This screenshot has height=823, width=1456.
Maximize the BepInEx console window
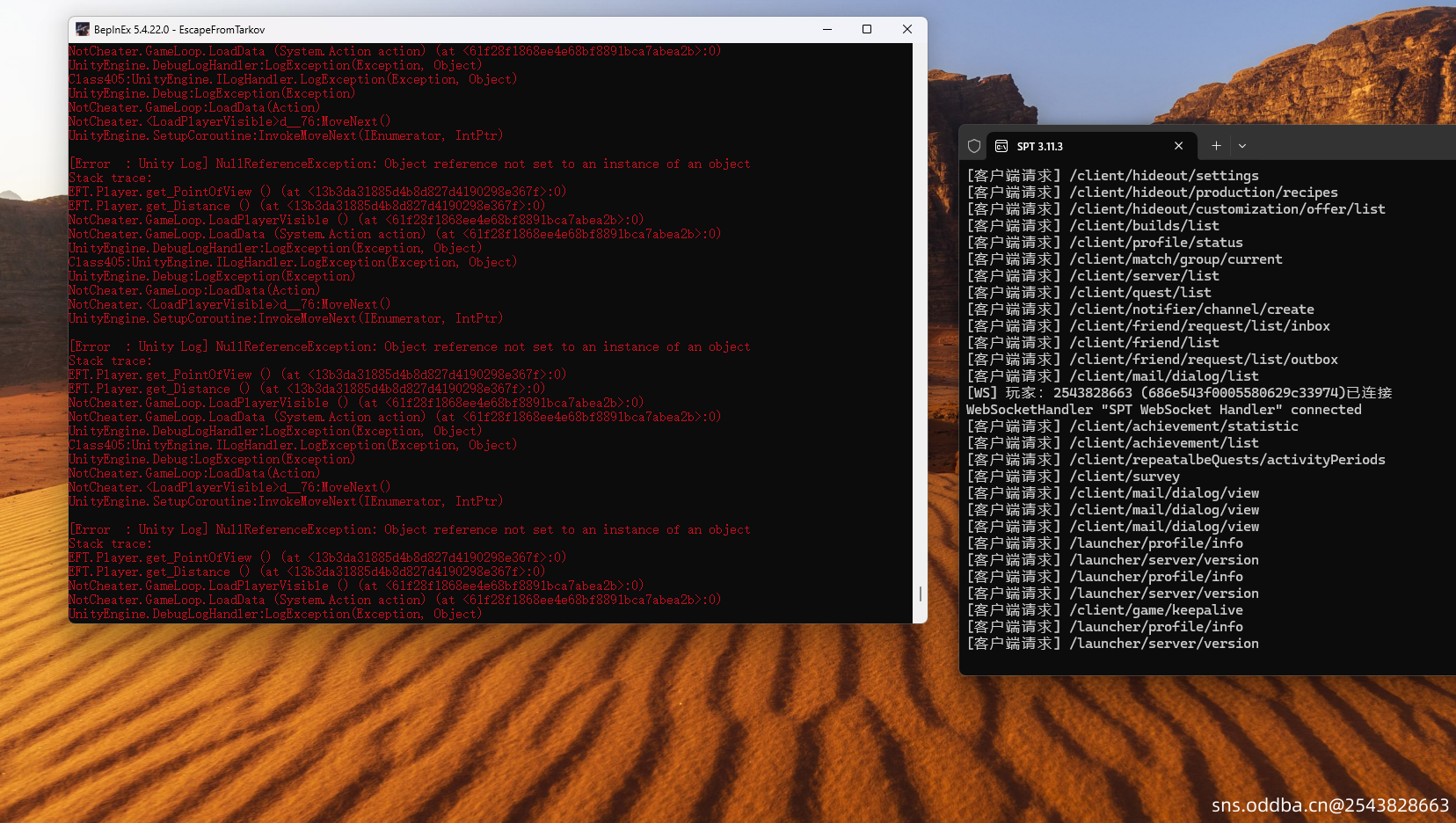pyautogui.click(x=867, y=29)
